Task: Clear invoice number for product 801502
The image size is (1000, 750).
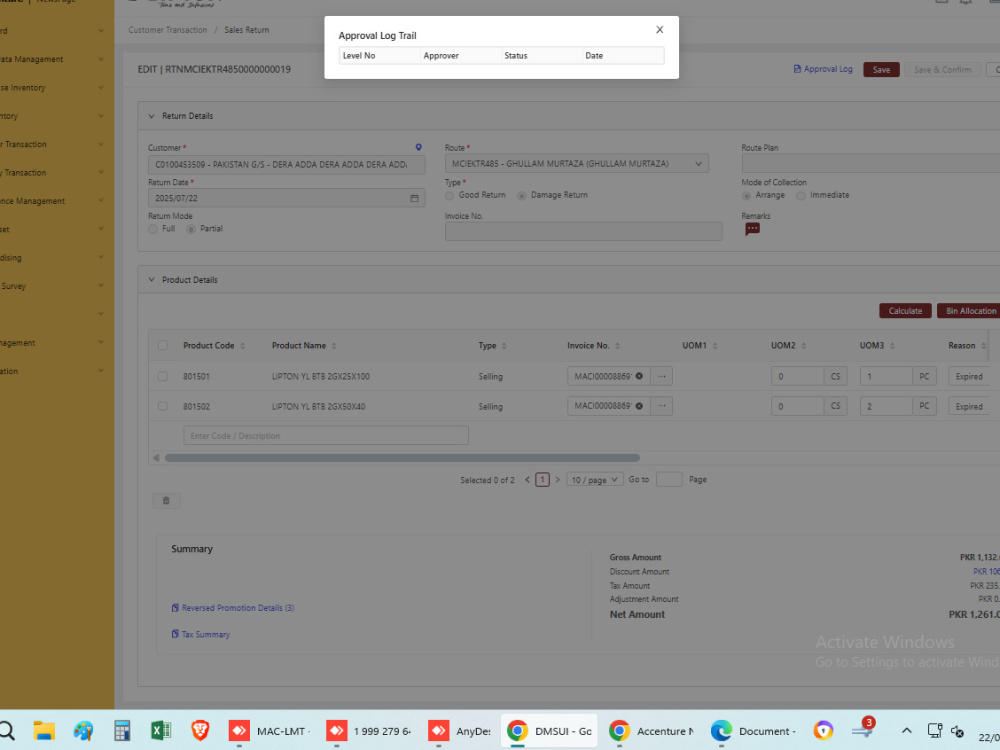Action: (x=639, y=406)
